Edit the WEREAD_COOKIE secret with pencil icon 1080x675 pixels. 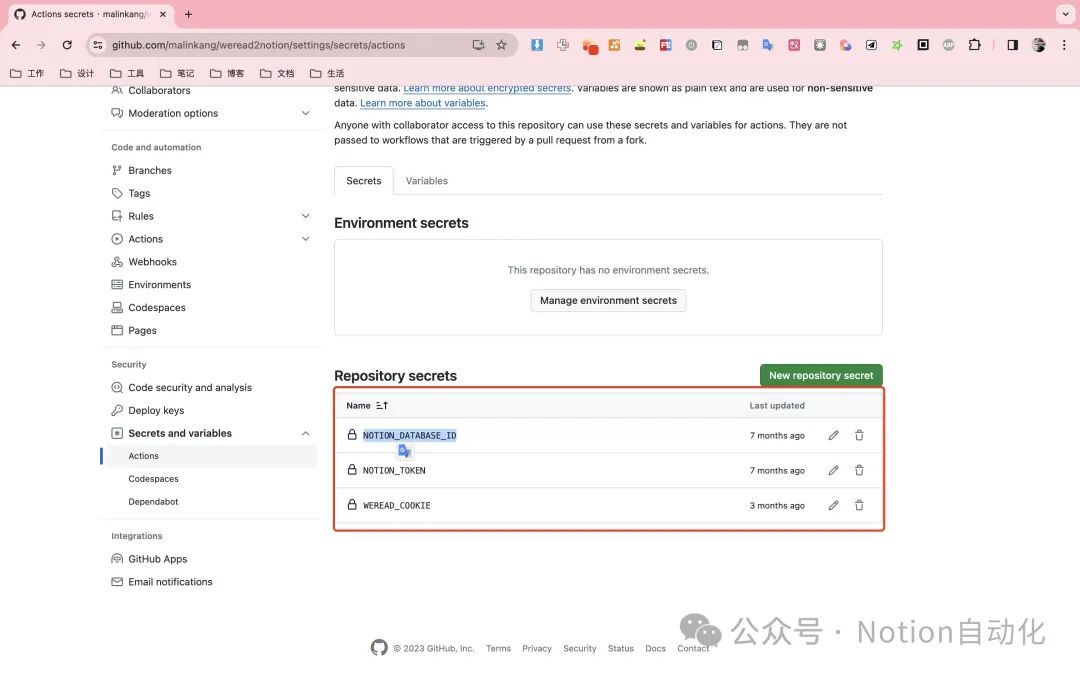pyautogui.click(x=833, y=506)
